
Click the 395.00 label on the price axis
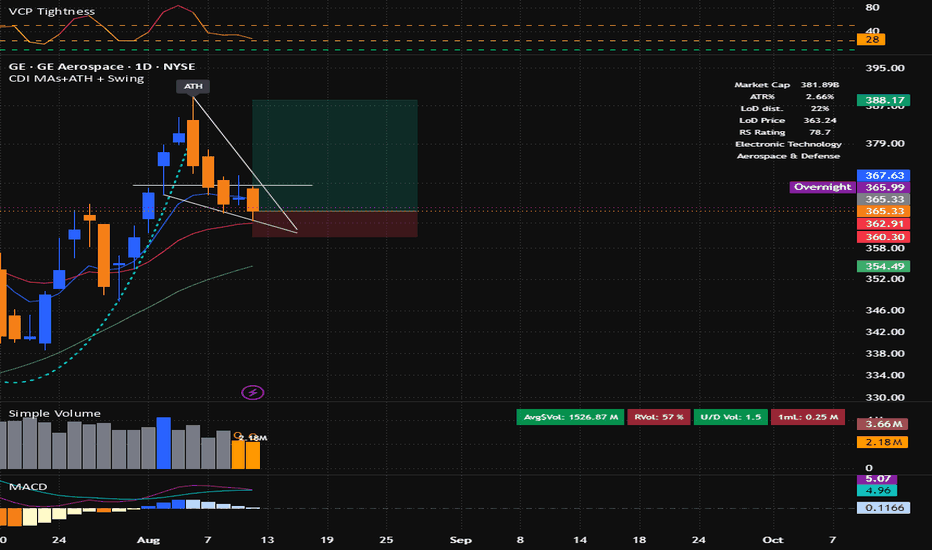coord(884,68)
